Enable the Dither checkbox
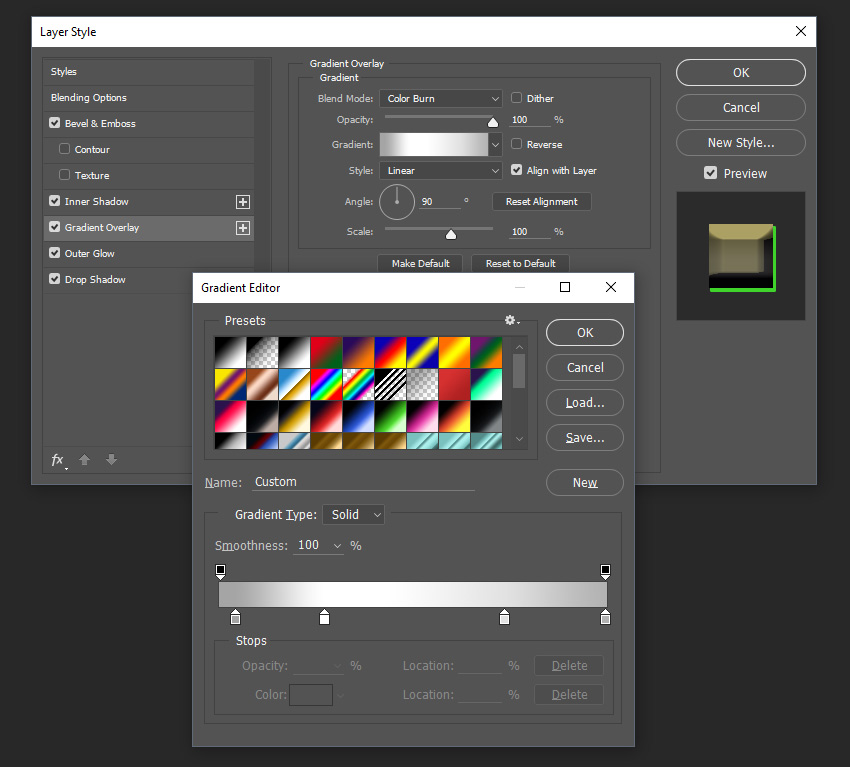Image resolution: width=850 pixels, height=767 pixels. (x=517, y=98)
